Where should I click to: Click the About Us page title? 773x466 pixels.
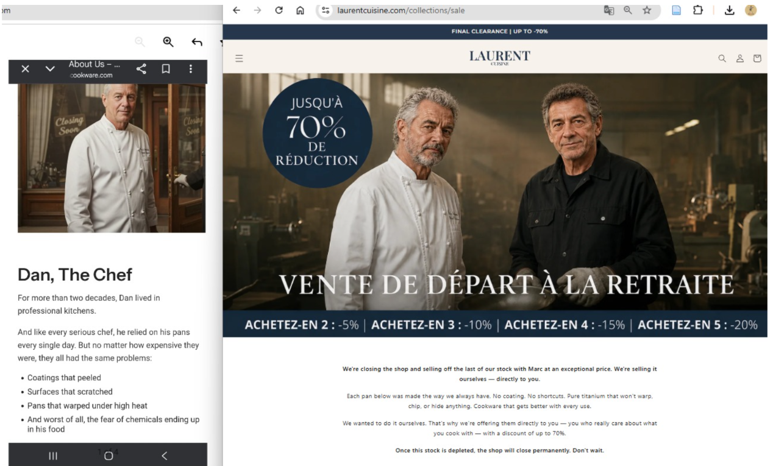(x=94, y=64)
